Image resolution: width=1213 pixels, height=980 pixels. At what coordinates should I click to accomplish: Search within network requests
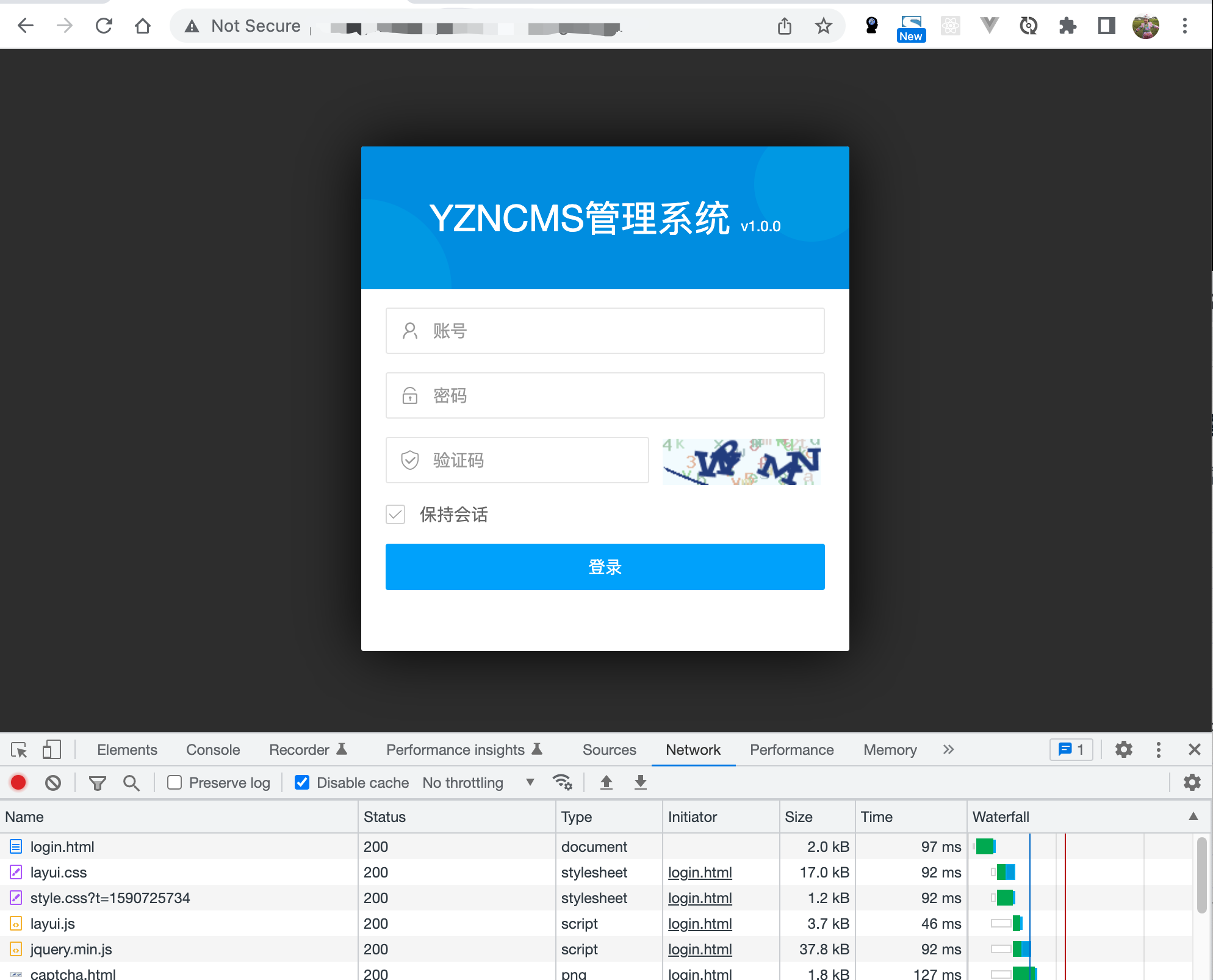click(x=131, y=782)
